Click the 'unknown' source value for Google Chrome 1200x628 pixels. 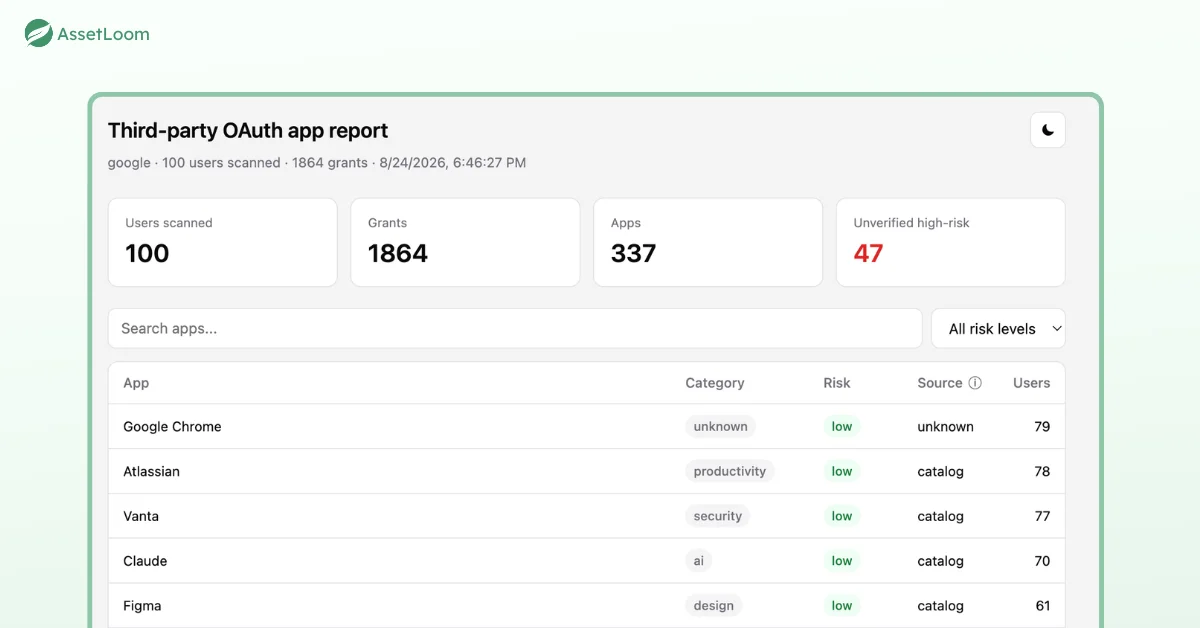click(945, 426)
